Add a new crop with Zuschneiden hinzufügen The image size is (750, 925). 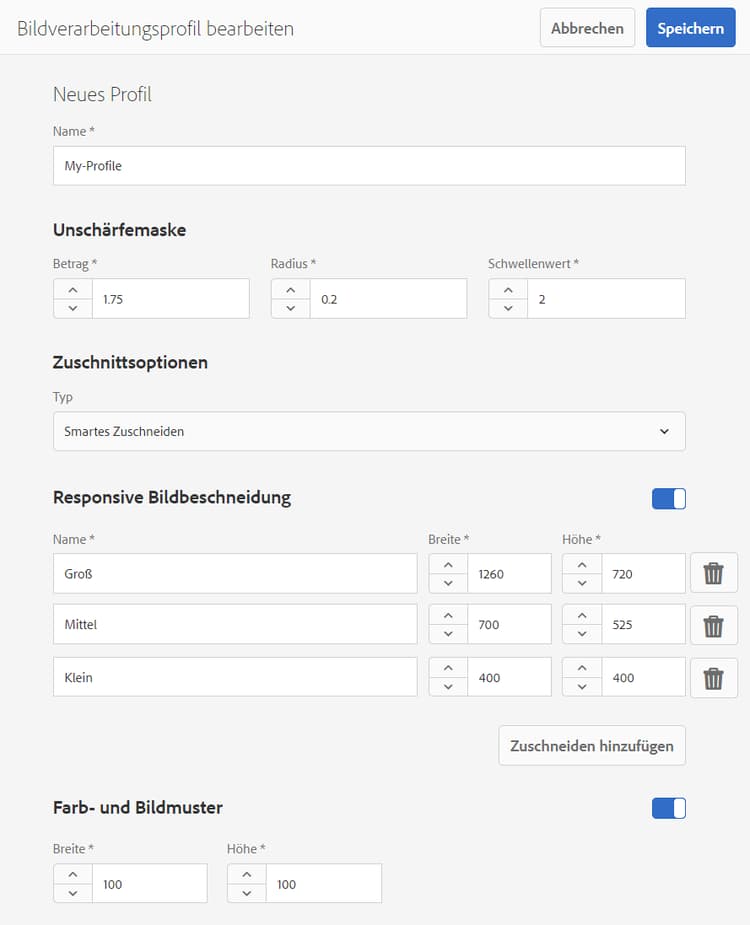(591, 745)
